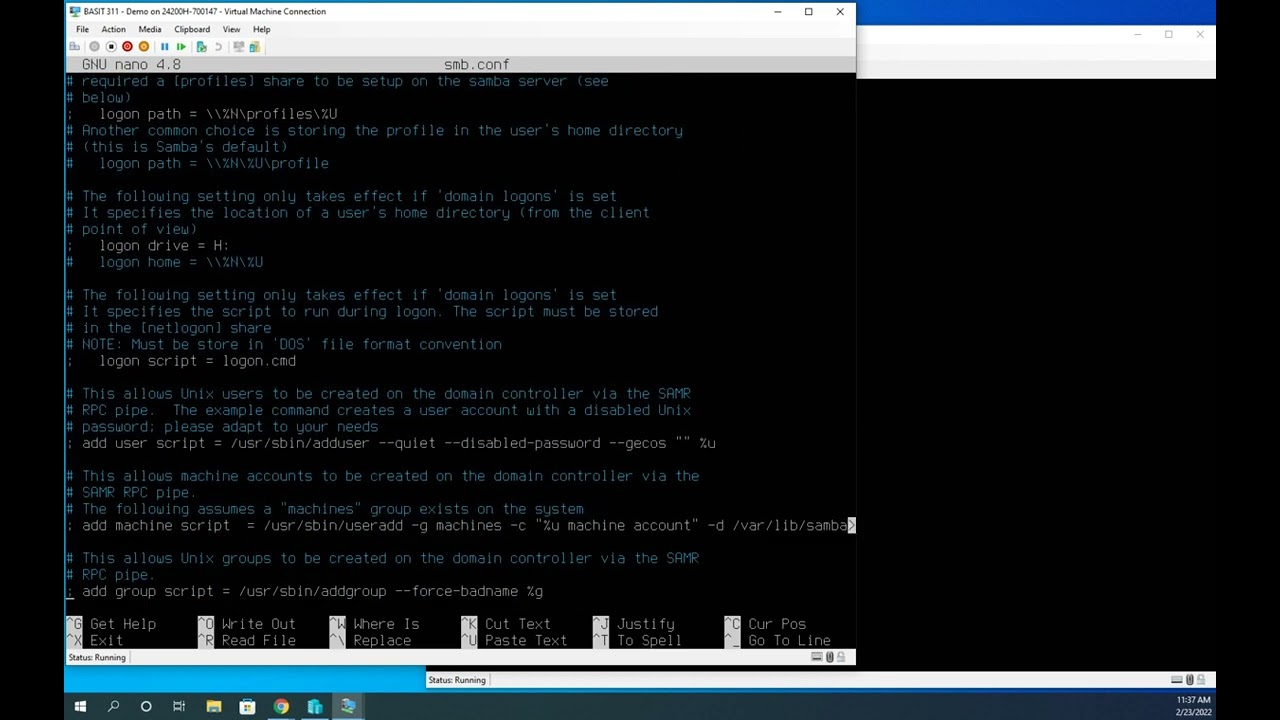Image resolution: width=1280 pixels, height=720 pixels.
Task: Close the front Virtual Machine Connection window
Action: point(840,11)
